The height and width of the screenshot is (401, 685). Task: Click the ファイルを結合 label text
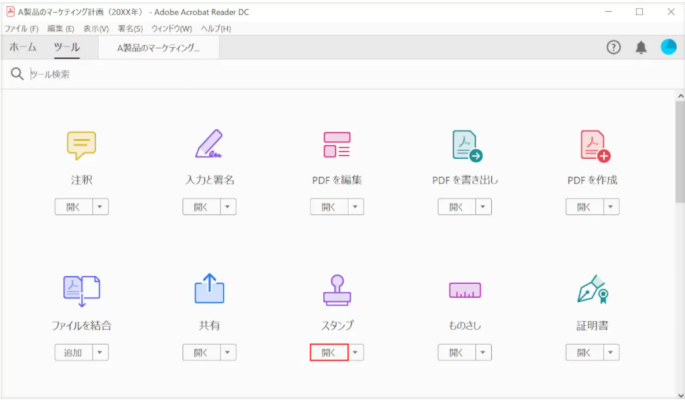pos(82,325)
